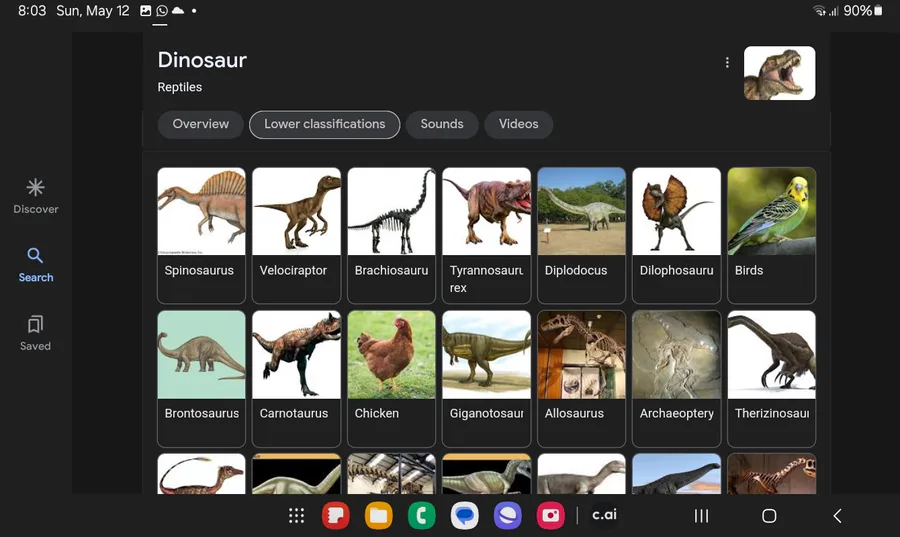Open the Velociraptor card
Viewport: 900px width, 537px height.
tap(296, 235)
